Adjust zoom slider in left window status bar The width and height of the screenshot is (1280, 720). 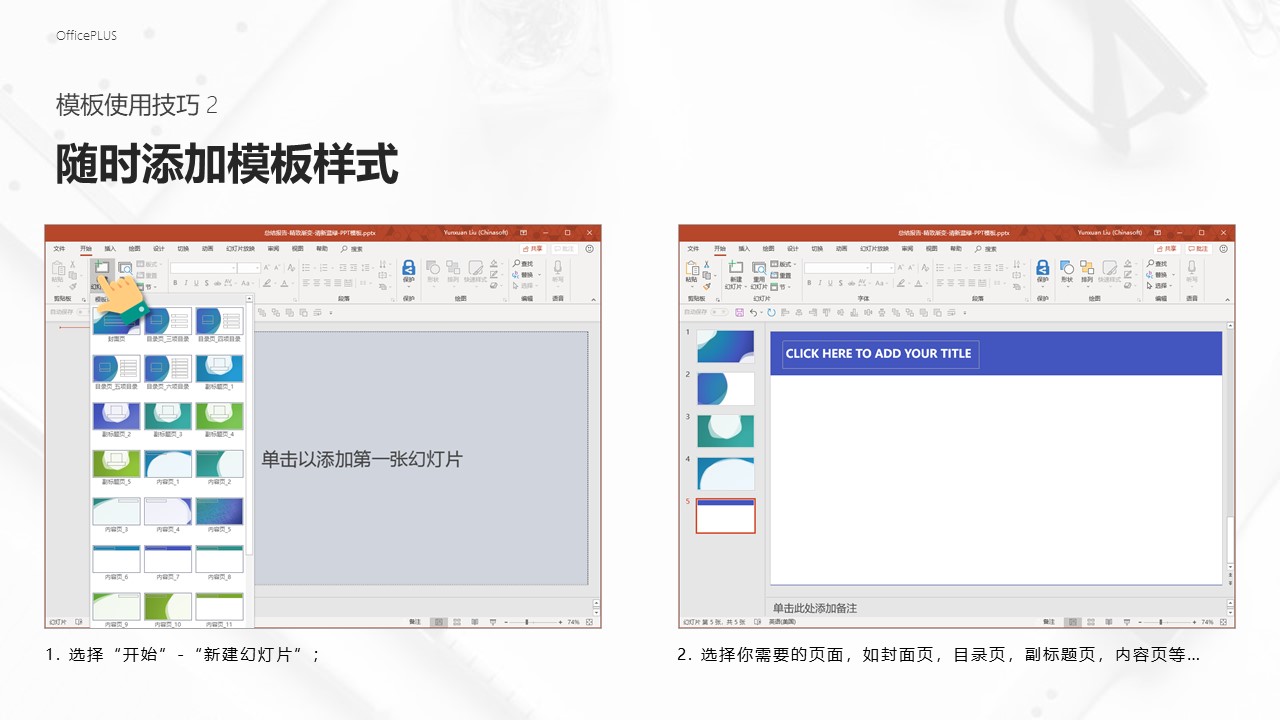[x=533, y=622]
